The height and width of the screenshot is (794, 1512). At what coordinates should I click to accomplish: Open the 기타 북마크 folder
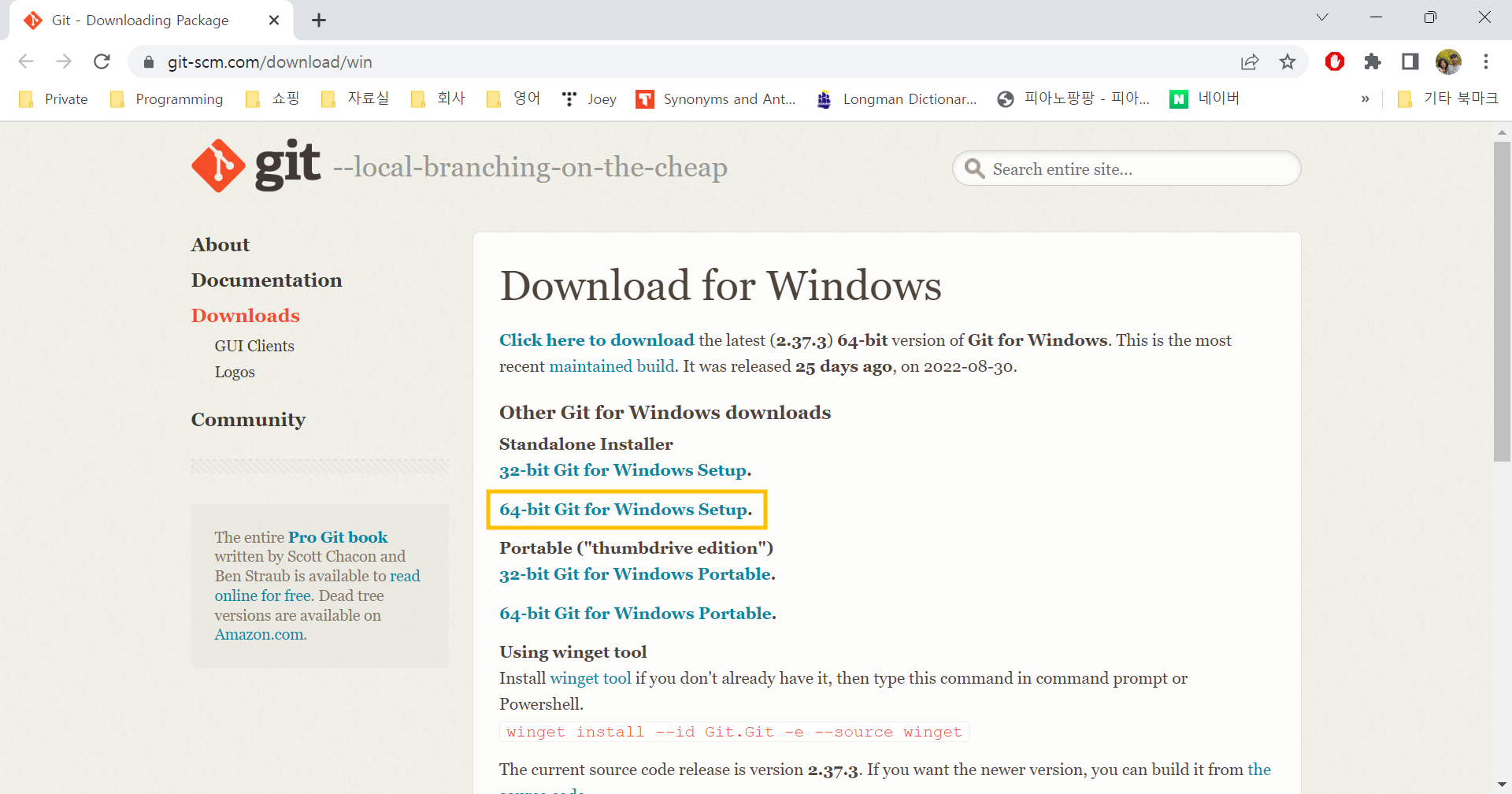coord(1447,99)
